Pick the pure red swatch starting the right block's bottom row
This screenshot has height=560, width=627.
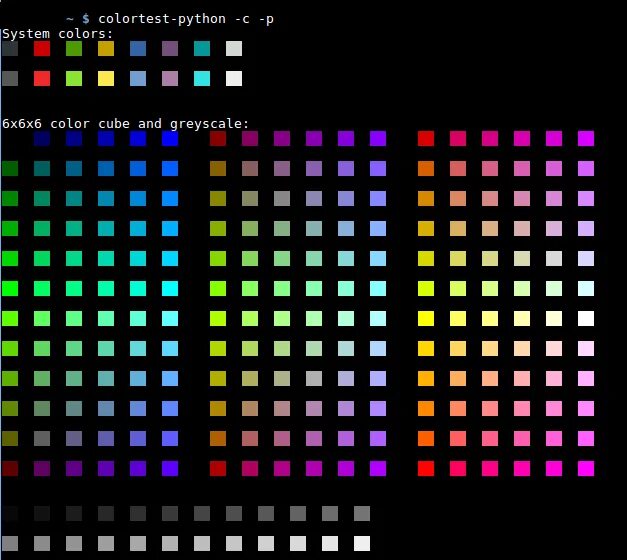pos(426,469)
